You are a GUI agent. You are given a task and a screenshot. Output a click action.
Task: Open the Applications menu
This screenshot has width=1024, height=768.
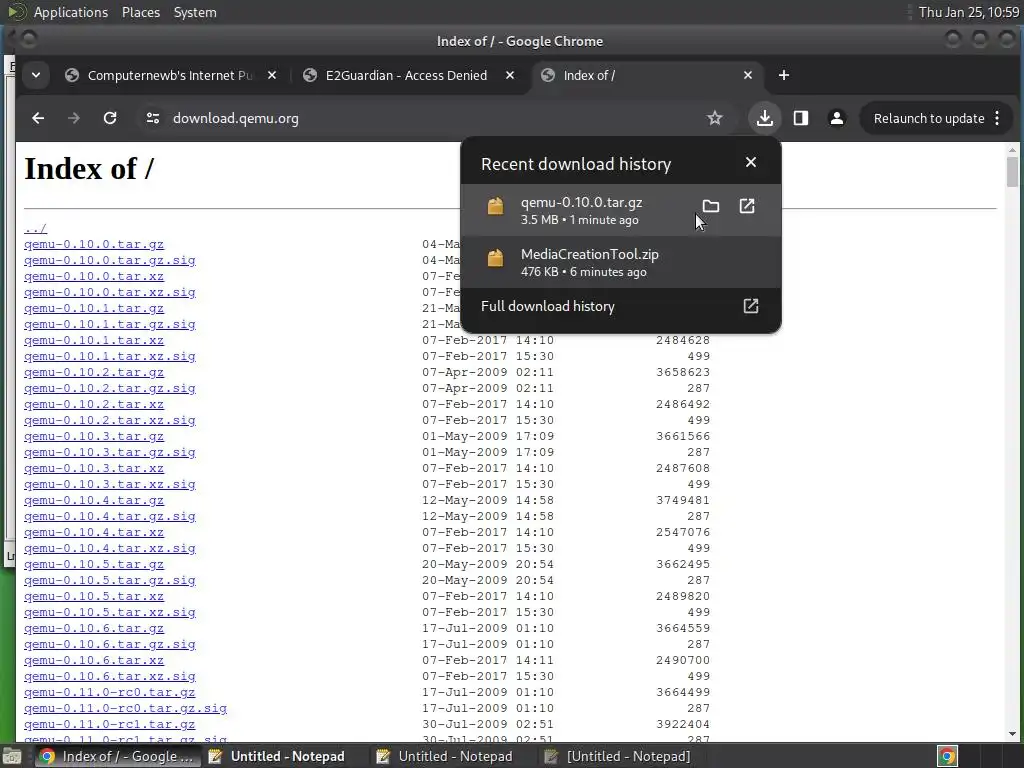pos(71,12)
